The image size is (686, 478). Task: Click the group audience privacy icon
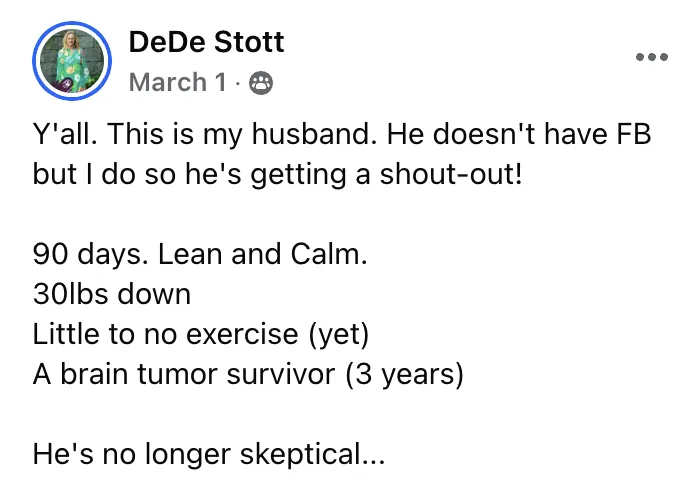click(x=261, y=83)
